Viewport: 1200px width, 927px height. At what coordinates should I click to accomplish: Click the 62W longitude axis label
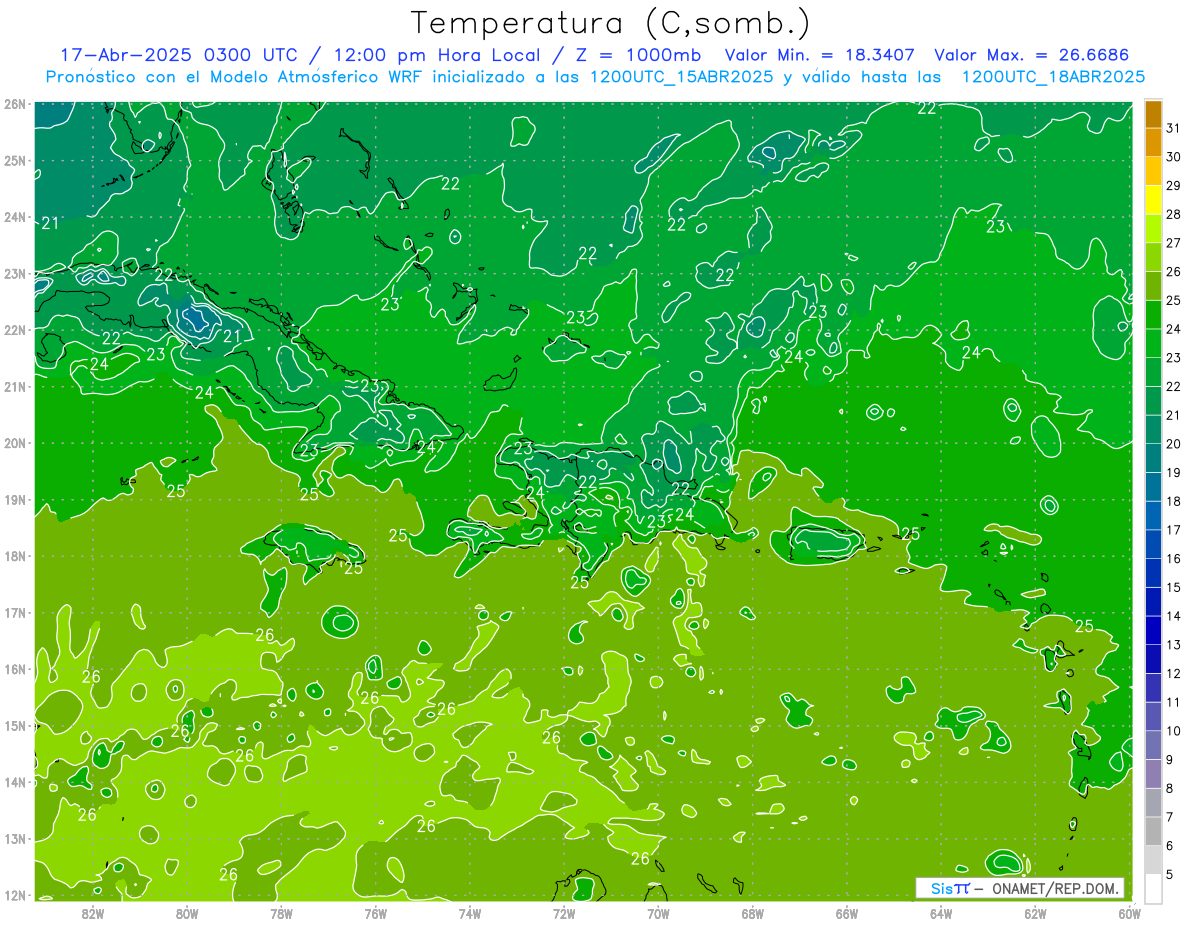pos(1035,913)
